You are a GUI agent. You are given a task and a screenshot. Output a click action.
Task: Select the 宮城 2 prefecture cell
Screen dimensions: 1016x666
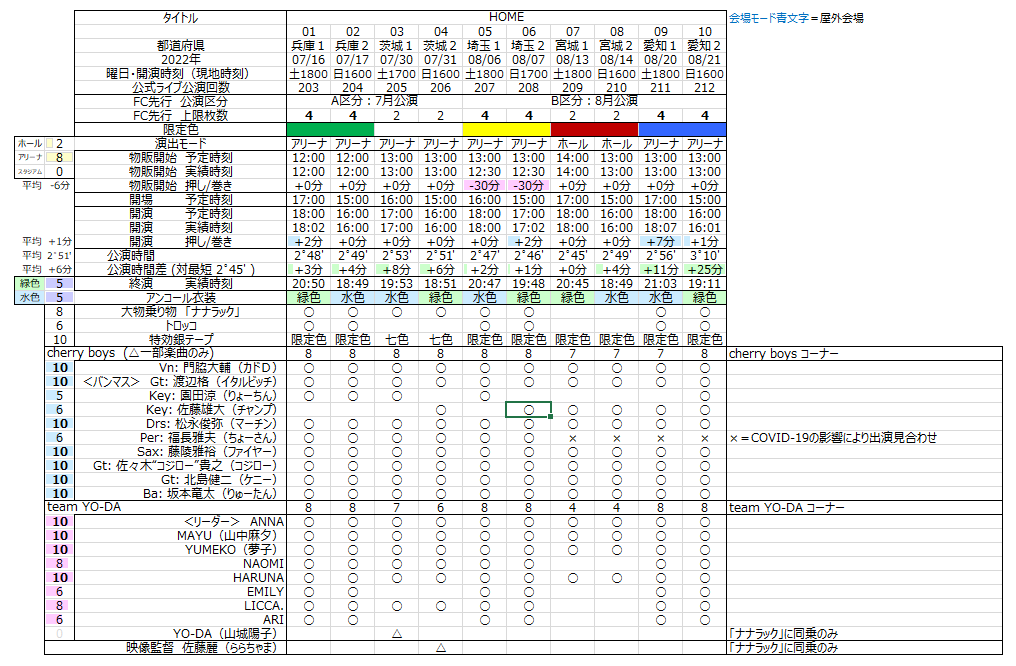coord(617,46)
